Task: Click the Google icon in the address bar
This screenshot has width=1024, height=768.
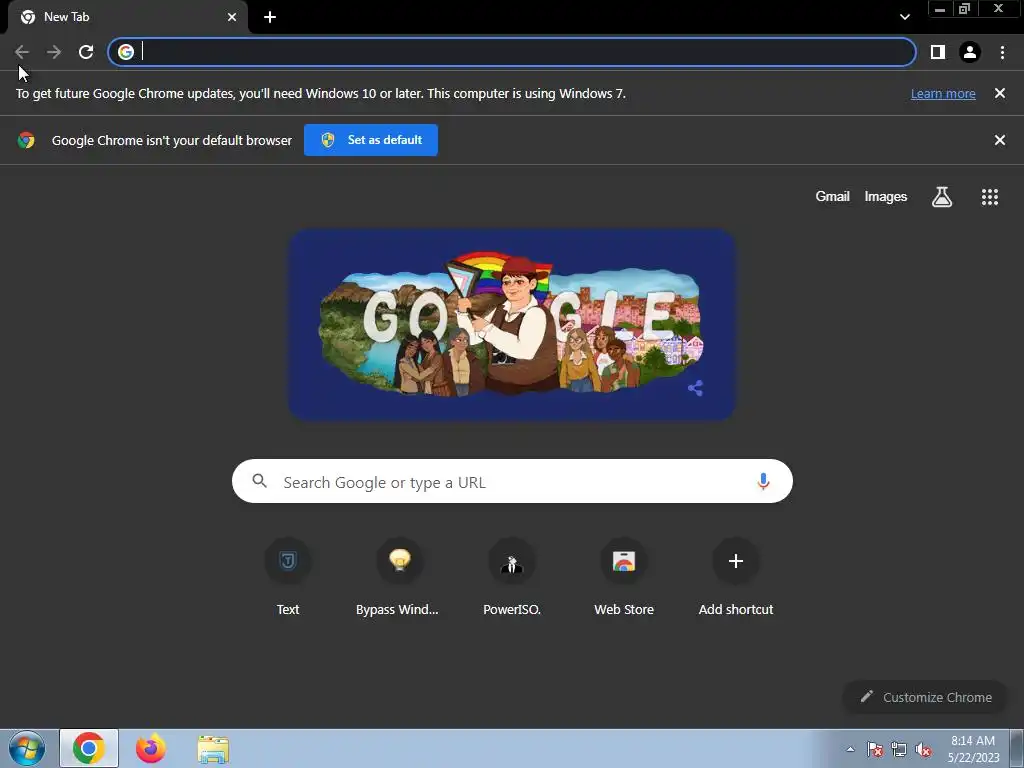Action: click(126, 52)
